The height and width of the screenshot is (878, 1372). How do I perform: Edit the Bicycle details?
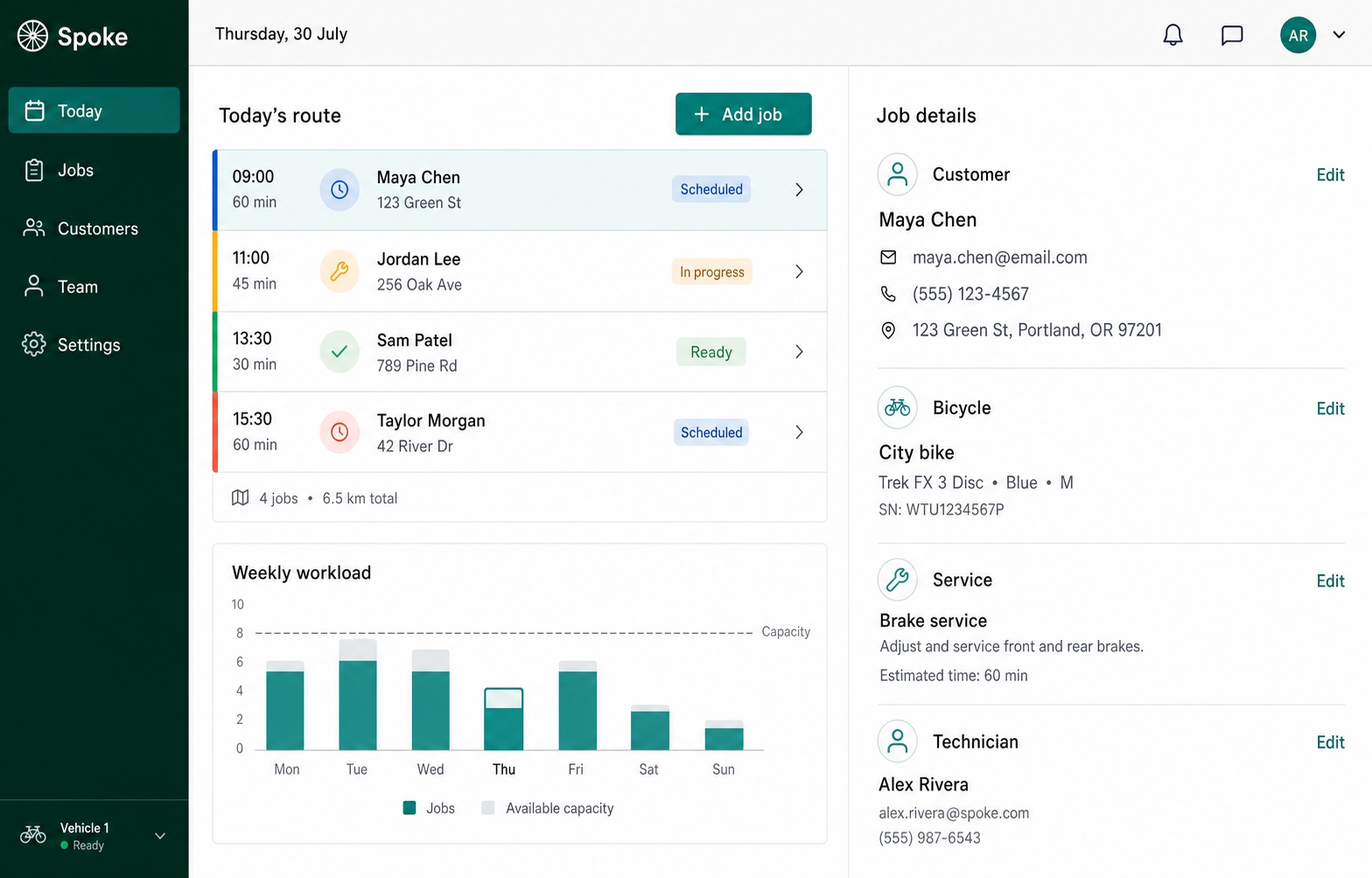1330,408
